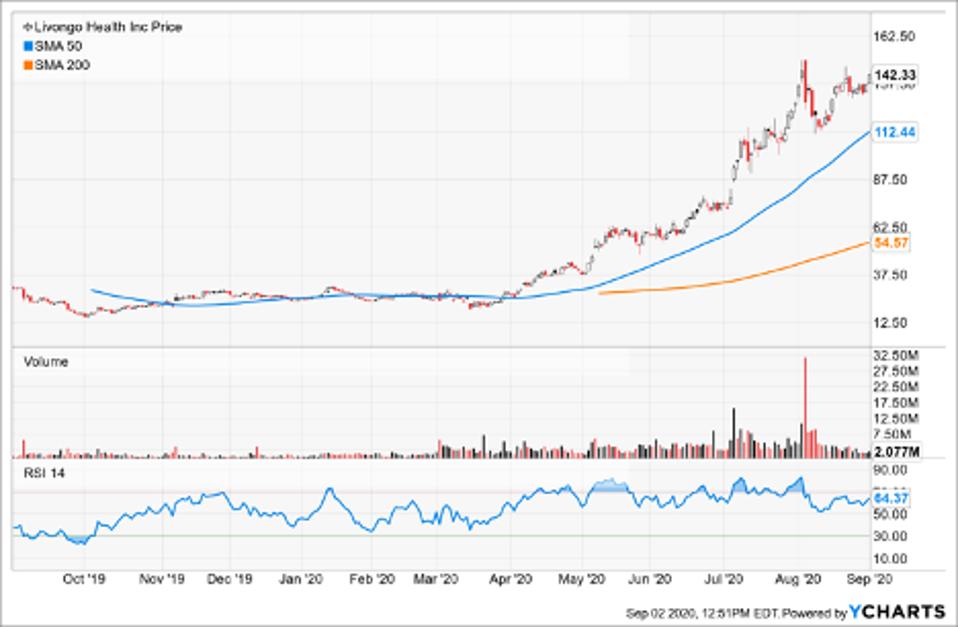Viewport: 958px width, 627px height.
Task: Click the RSI 14 panel label
Action: (x=43, y=470)
